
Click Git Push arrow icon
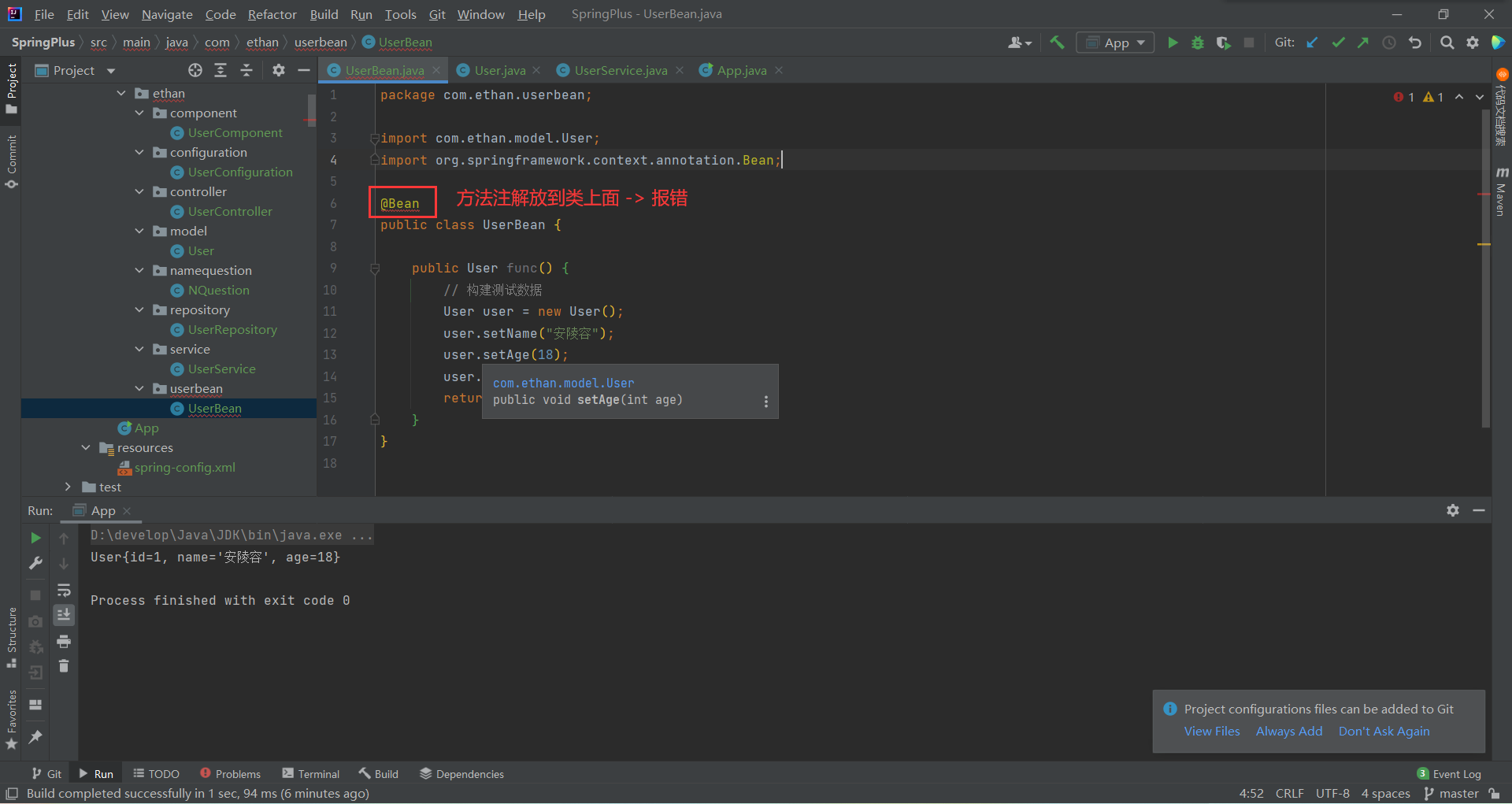click(1363, 43)
